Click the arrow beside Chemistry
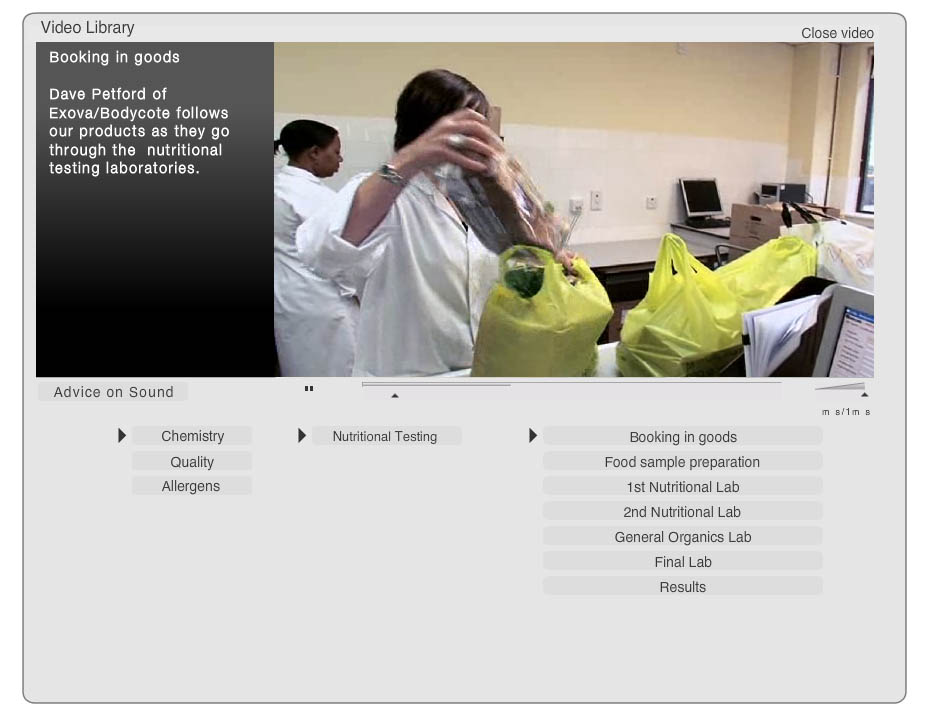The width and height of the screenshot is (927, 727). [122, 436]
